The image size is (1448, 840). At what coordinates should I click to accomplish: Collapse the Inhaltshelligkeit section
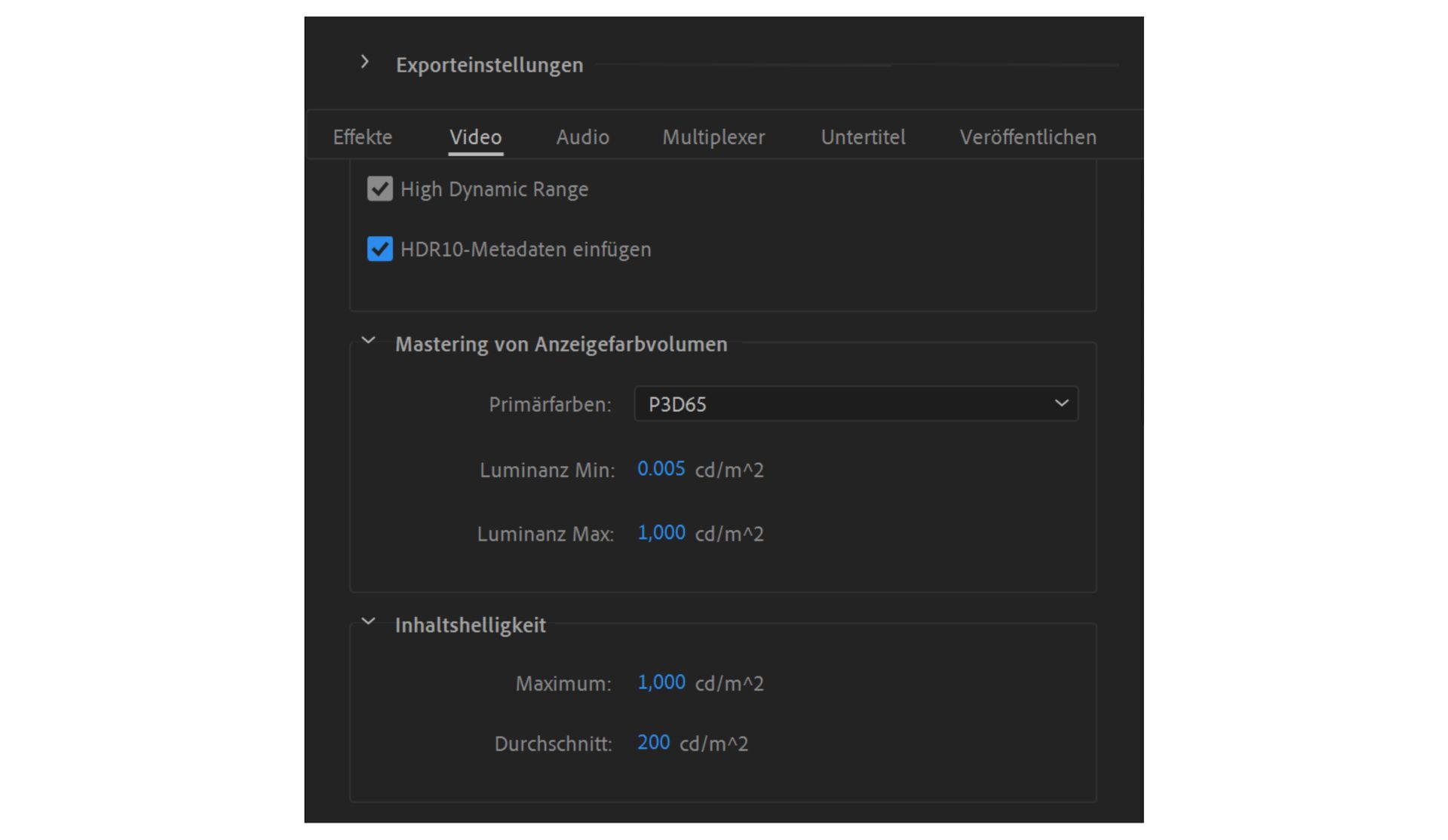tap(369, 621)
